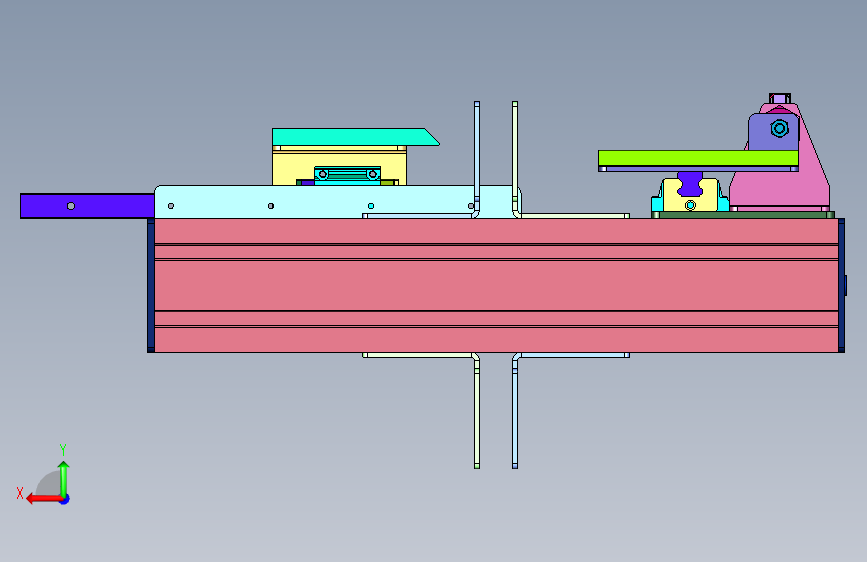Select the large pink extrusion profile body

tap(496, 285)
